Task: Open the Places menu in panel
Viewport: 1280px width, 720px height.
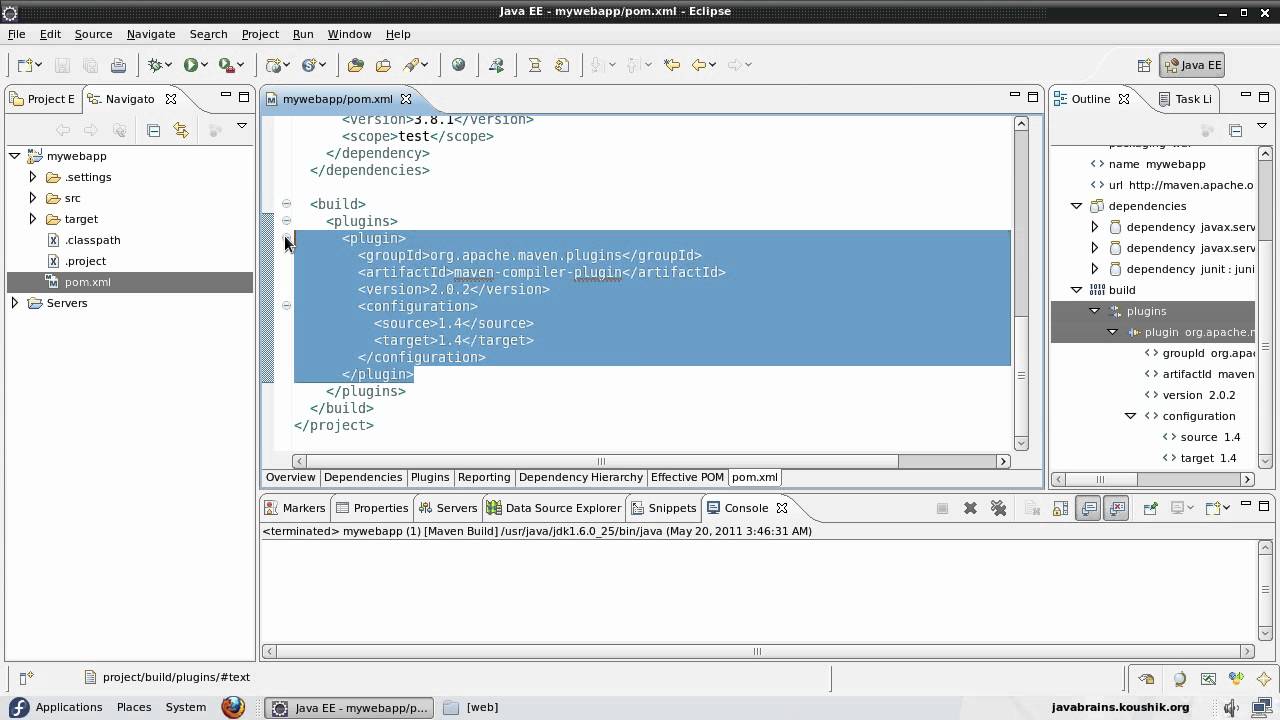Action: (x=134, y=707)
